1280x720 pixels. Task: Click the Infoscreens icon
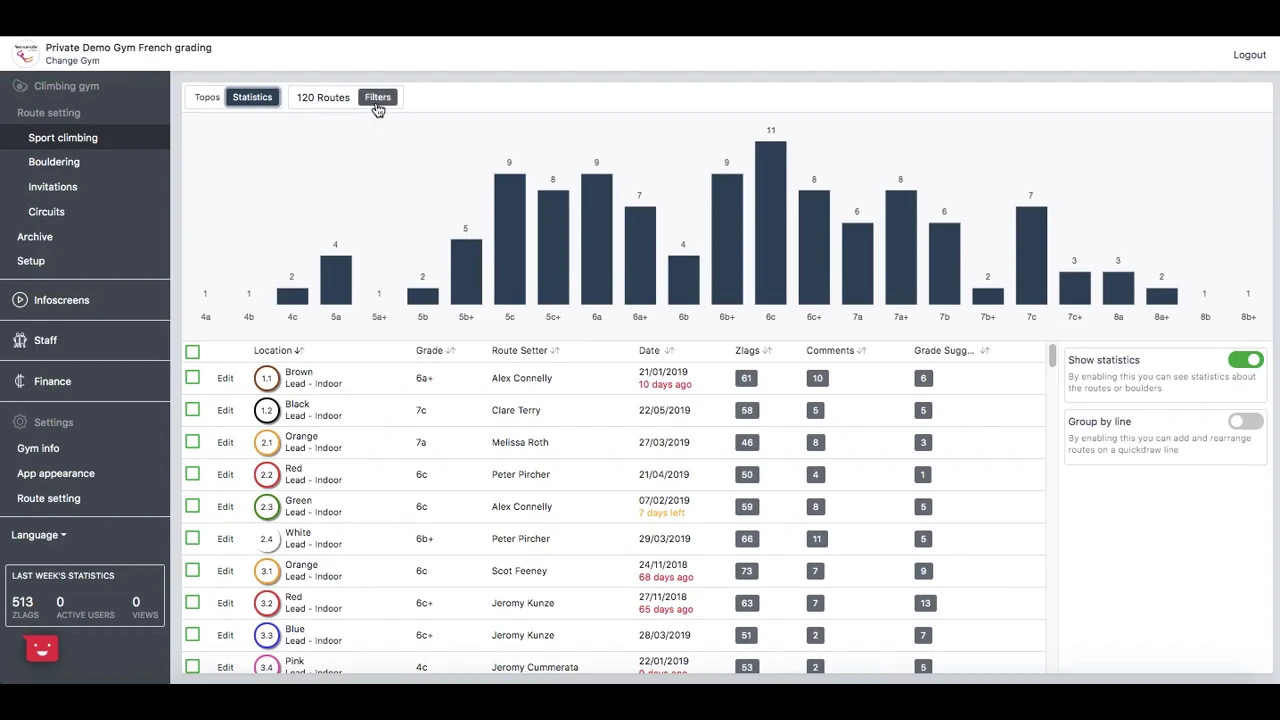click(20, 300)
